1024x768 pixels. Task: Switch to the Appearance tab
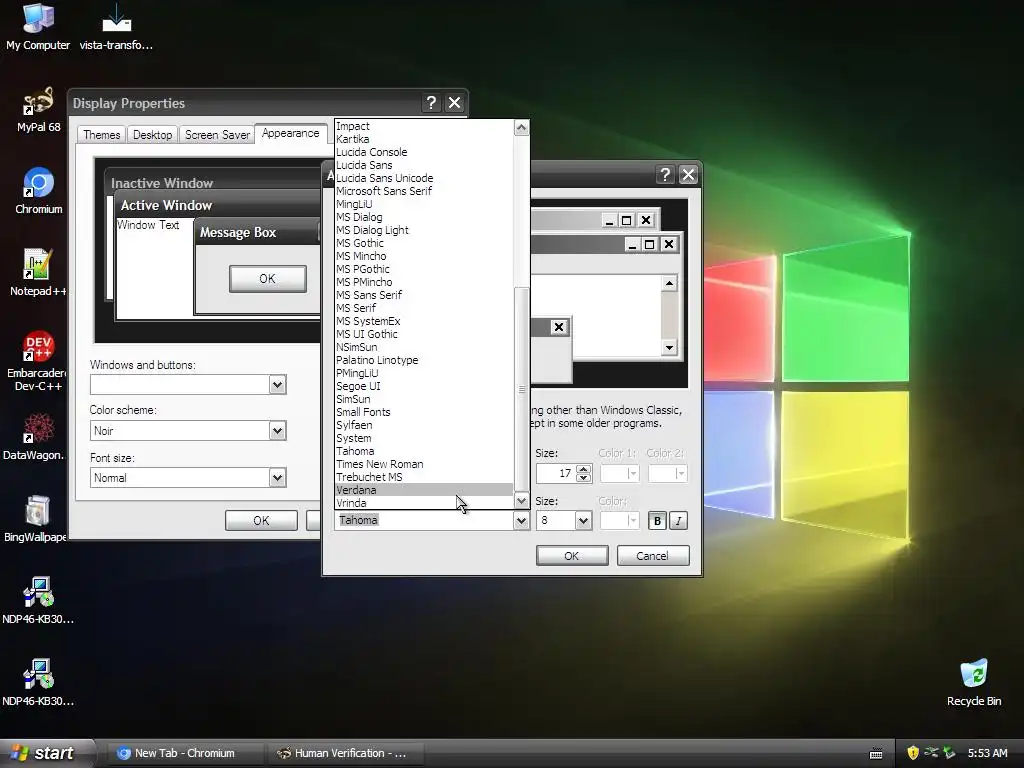(291, 133)
